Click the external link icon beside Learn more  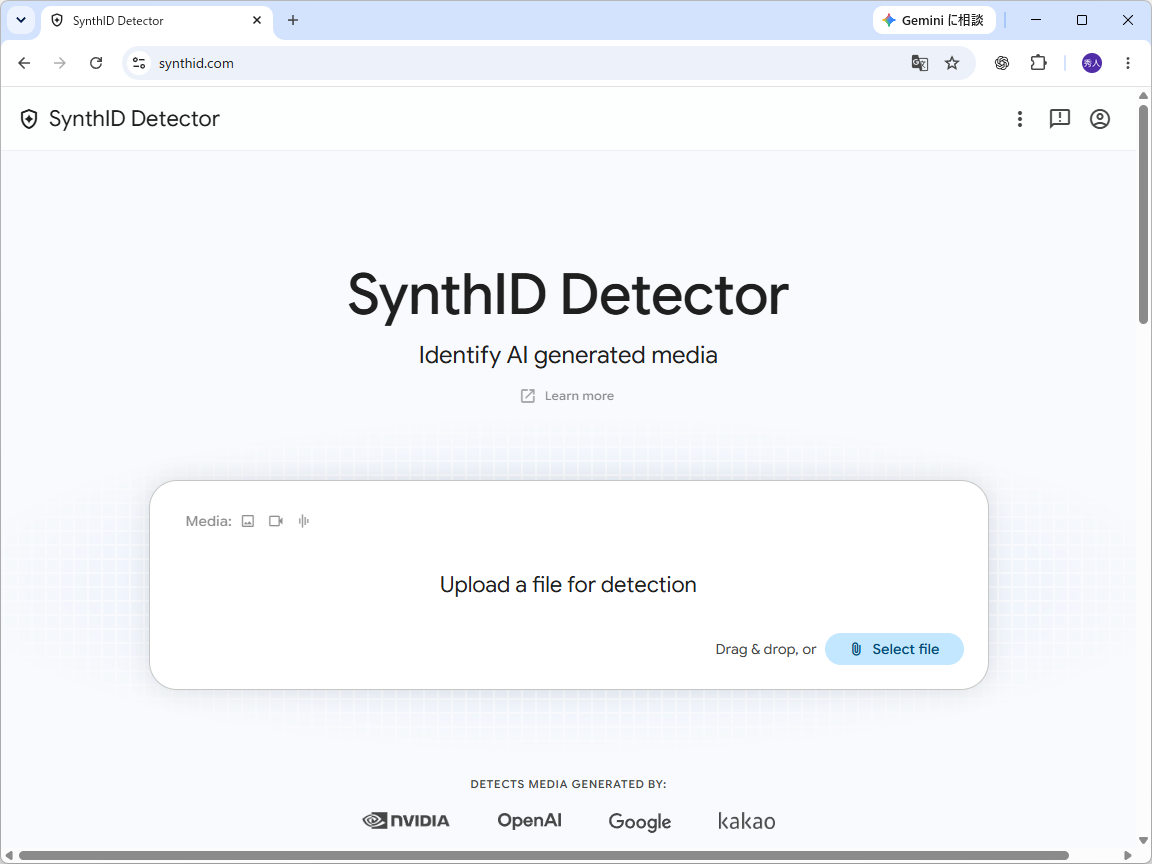(x=528, y=396)
